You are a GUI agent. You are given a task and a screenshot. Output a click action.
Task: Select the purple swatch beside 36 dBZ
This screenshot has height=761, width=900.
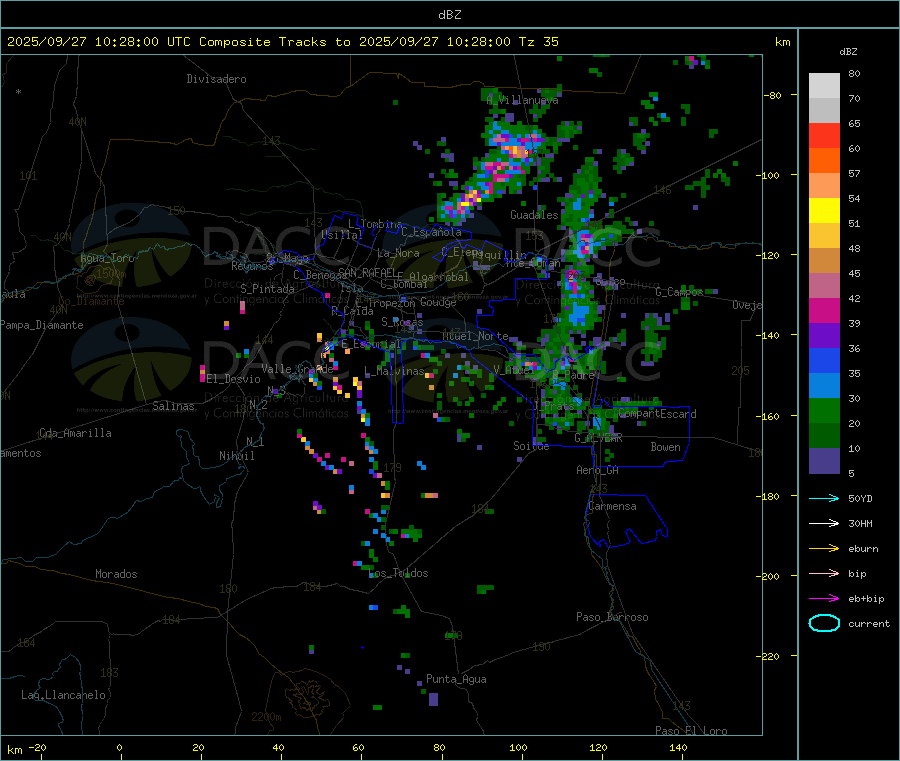[824, 336]
